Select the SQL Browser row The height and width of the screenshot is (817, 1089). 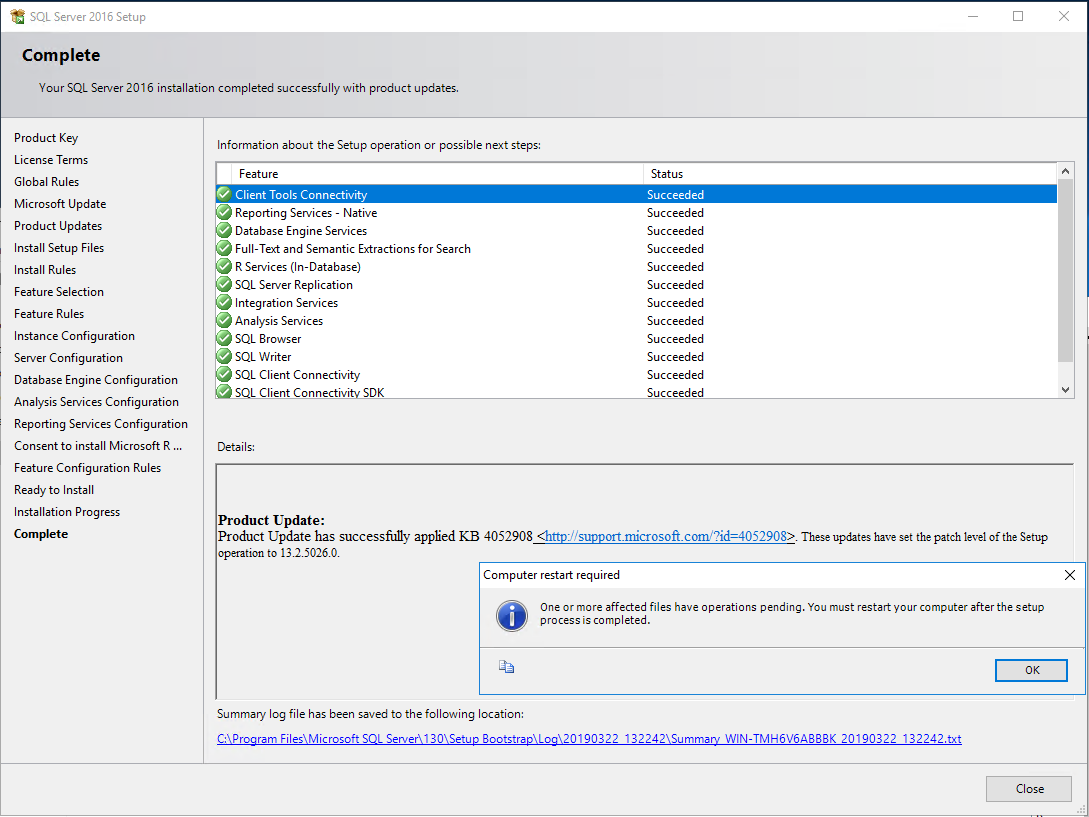tap(636, 339)
